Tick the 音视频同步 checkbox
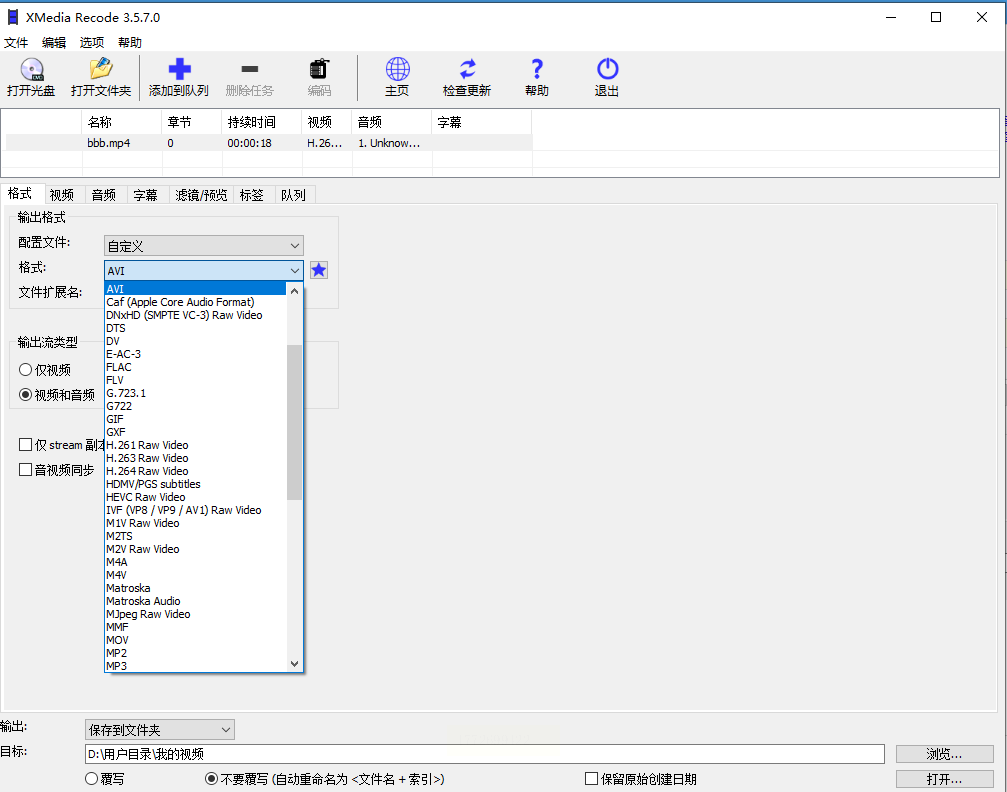1007x792 pixels. (26, 470)
